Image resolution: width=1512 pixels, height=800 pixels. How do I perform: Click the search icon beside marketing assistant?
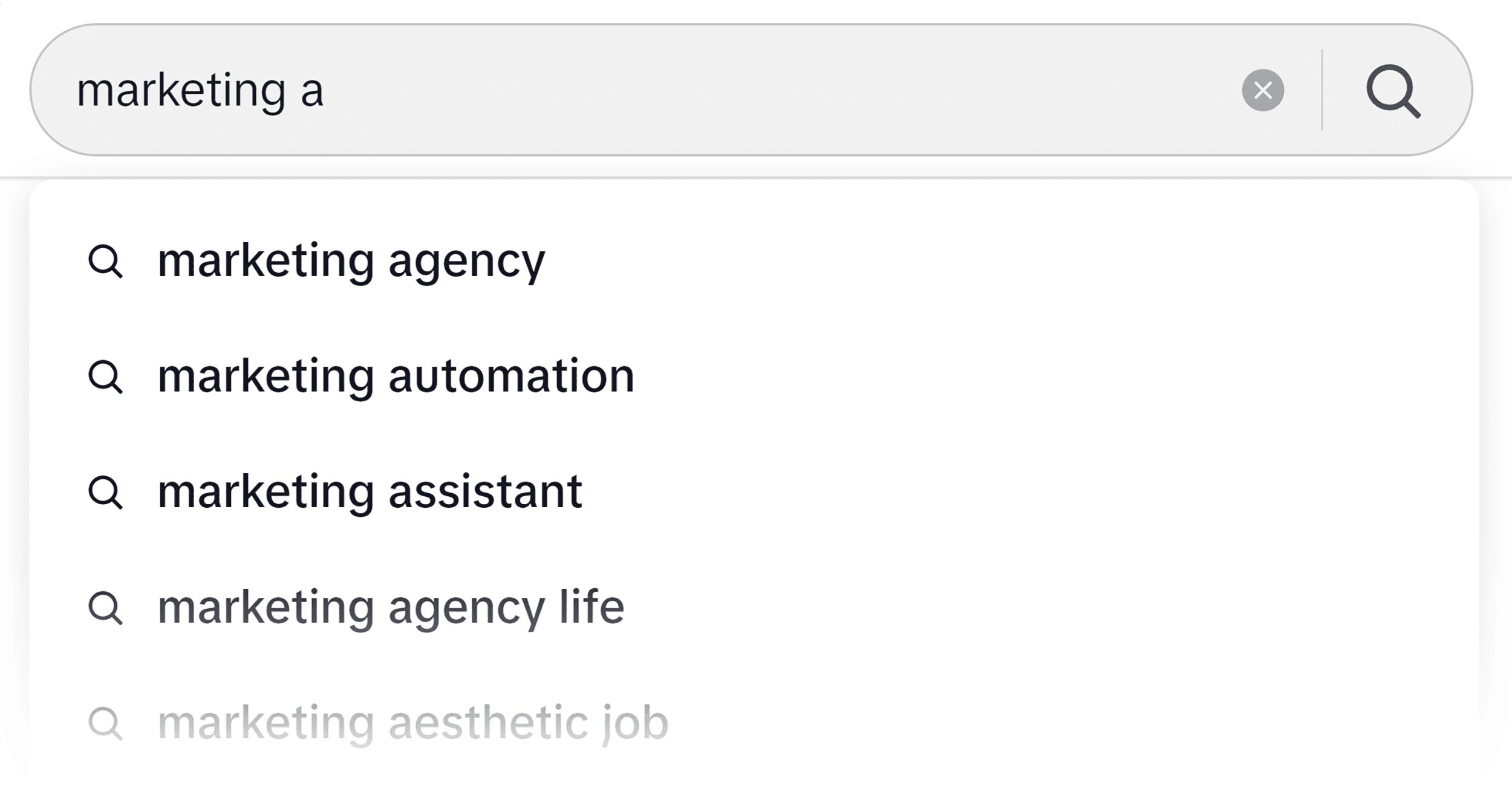(x=108, y=493)
